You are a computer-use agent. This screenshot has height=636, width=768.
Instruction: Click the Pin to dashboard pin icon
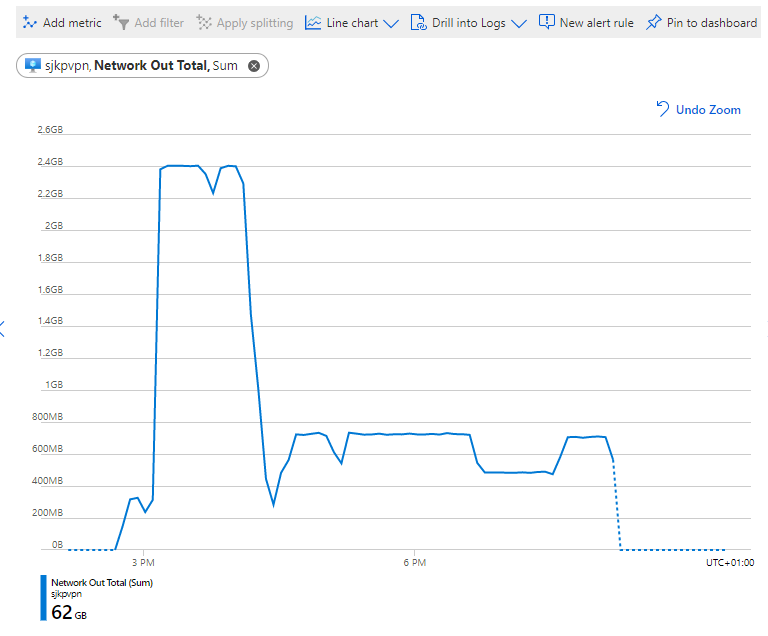pos(653,22)
